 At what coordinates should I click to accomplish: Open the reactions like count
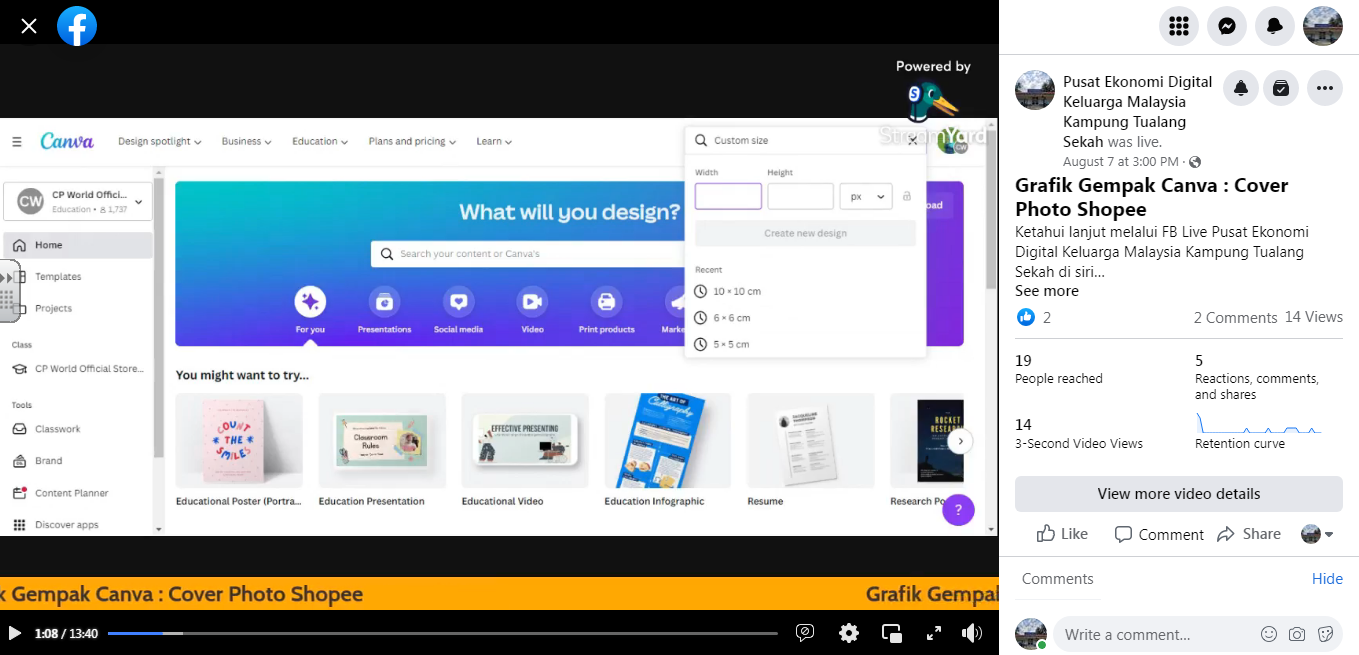pos(1033,317)
